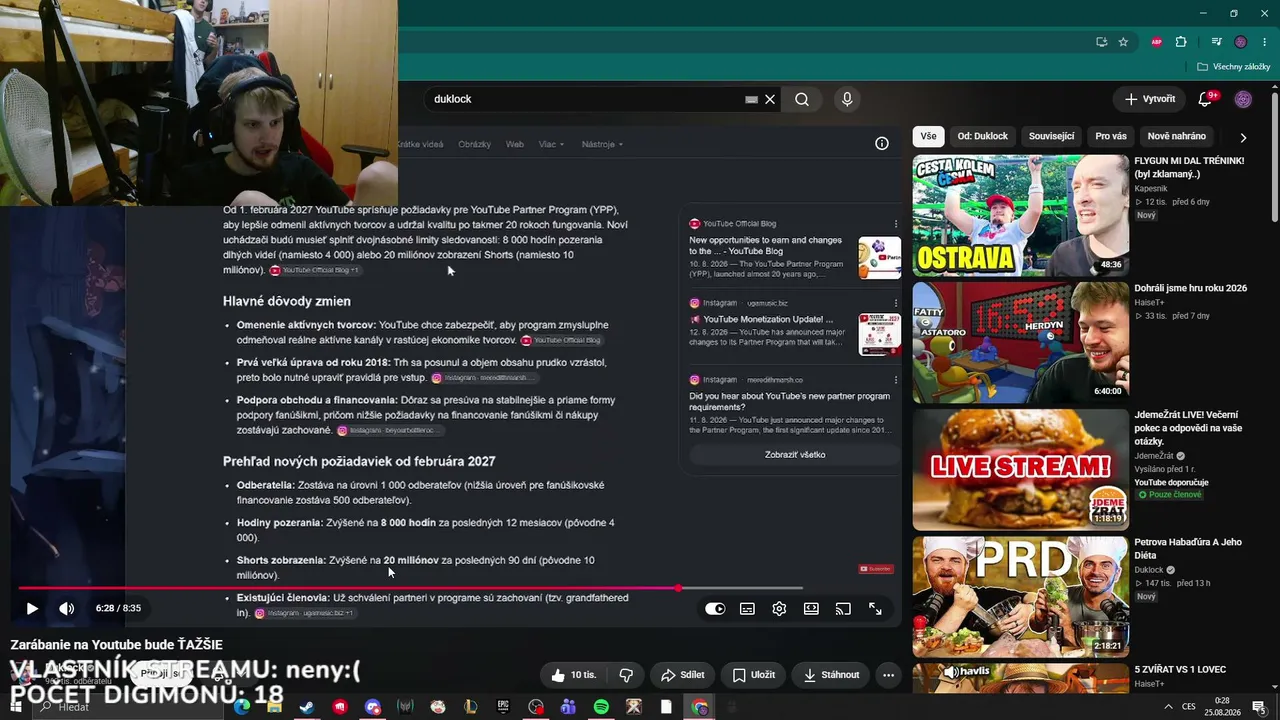
Task: Show more filter chips with the right arrow
Action: 1243,137
